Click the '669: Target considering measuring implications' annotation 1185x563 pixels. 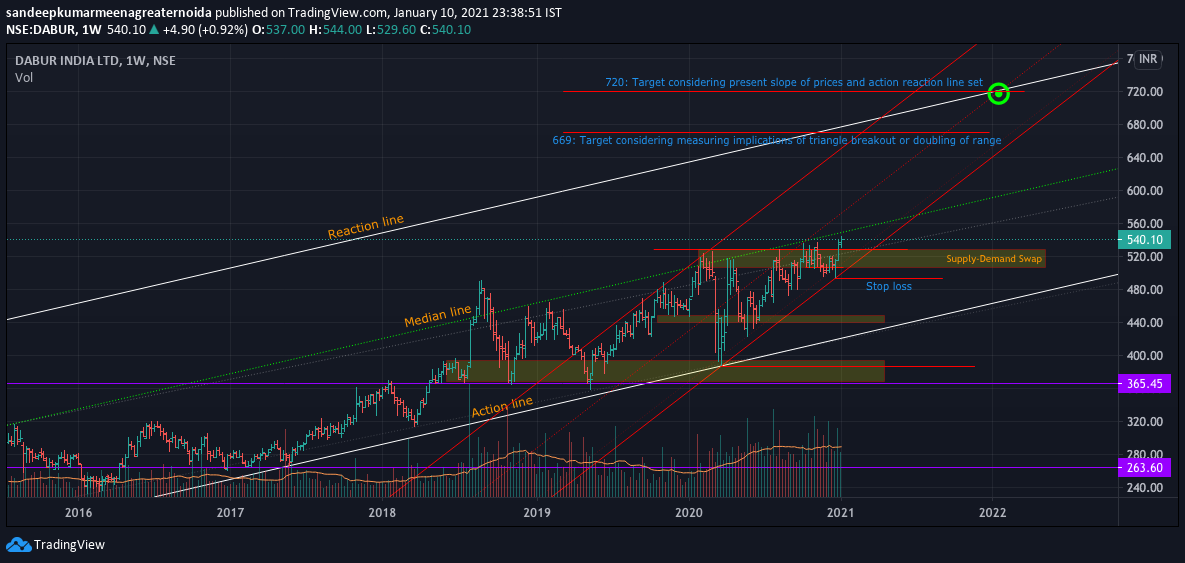point(777,140)
